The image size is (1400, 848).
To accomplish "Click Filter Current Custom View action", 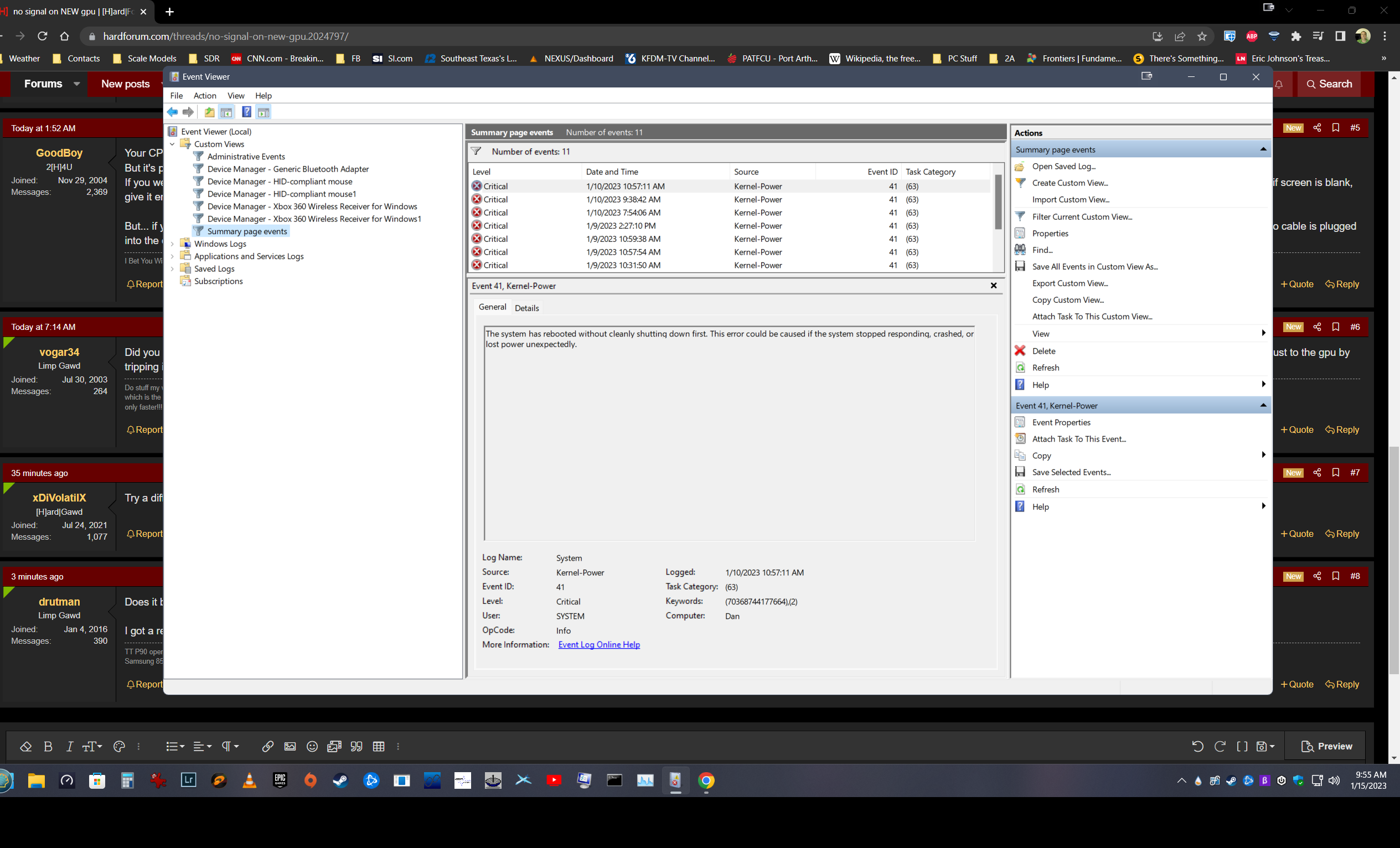I will (x=1082, y=217).
